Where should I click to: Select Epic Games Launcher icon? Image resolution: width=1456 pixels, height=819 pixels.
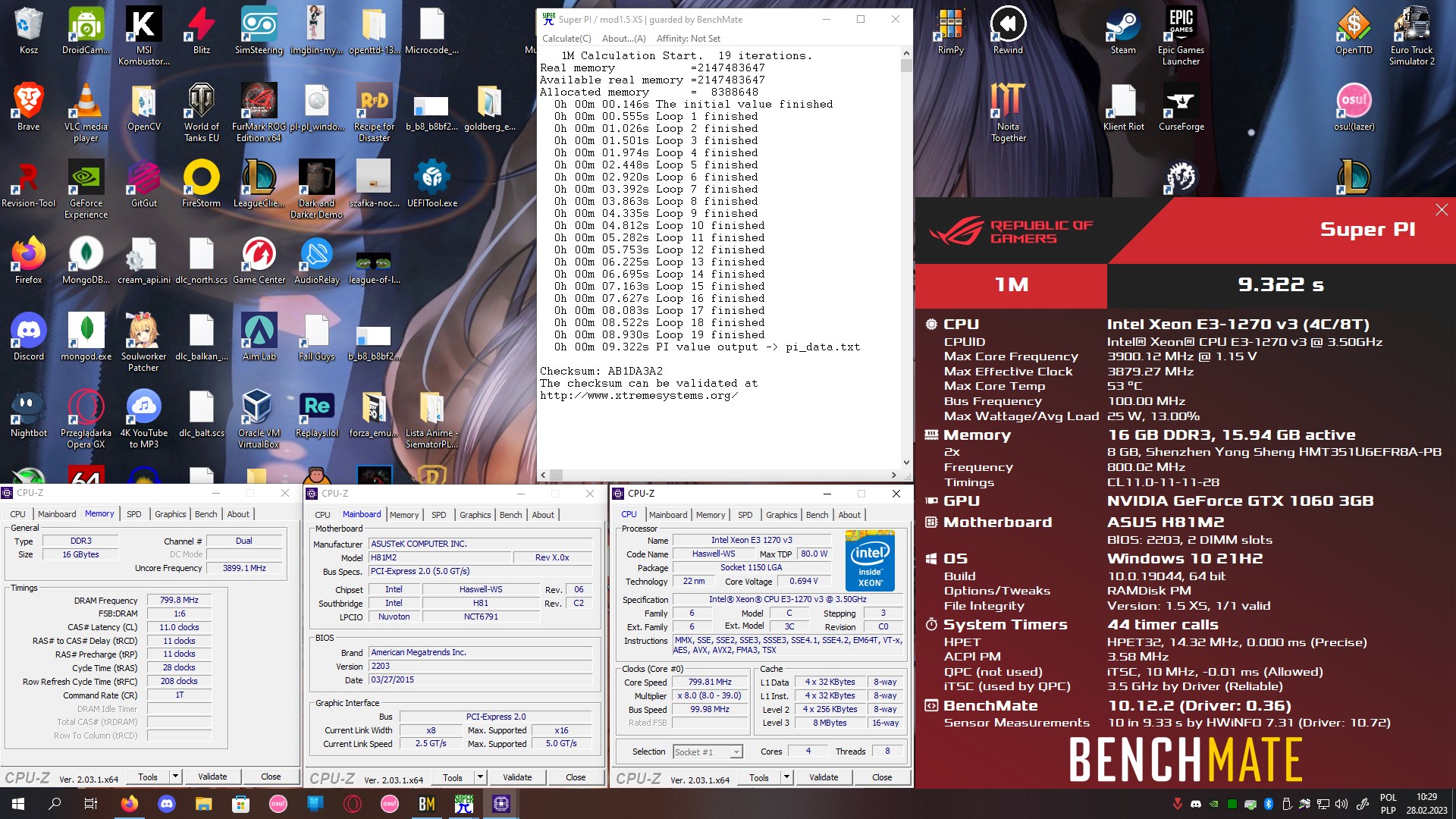point(1181,36)
